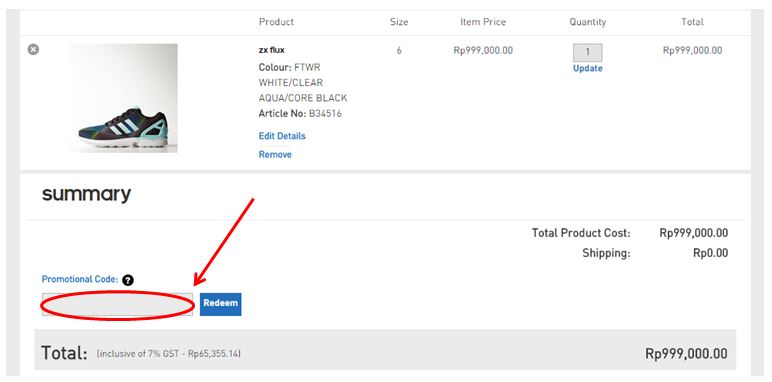The width and height of the screenshot is (772, 382).
Task: Click the row total Rp999,000.00 under Total column
Action: (693, 50)
